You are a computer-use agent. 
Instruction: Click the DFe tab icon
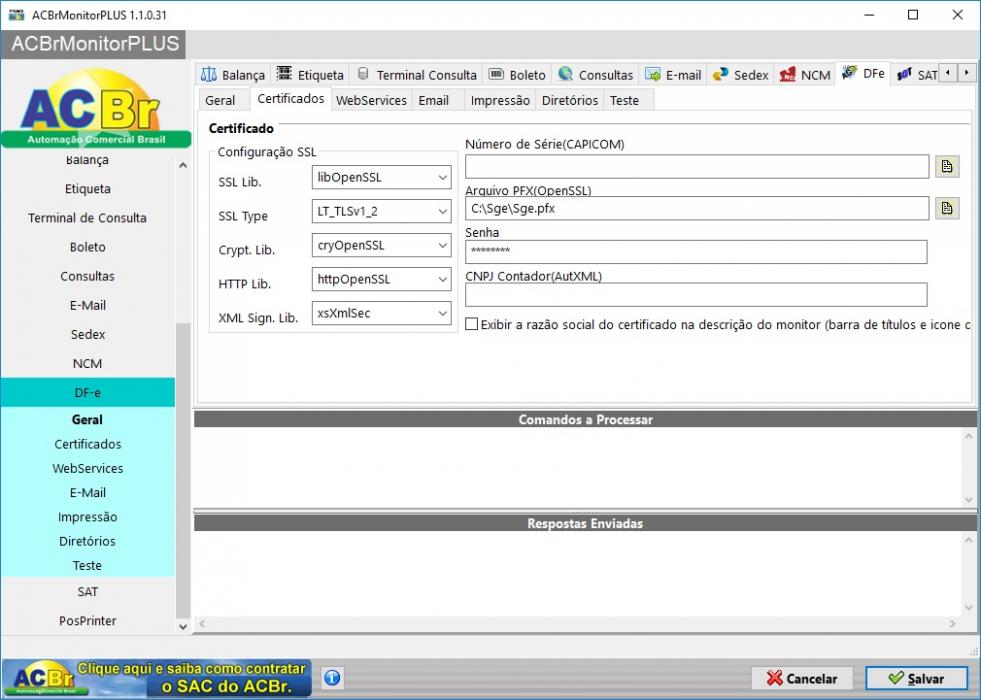click(850, 73)
